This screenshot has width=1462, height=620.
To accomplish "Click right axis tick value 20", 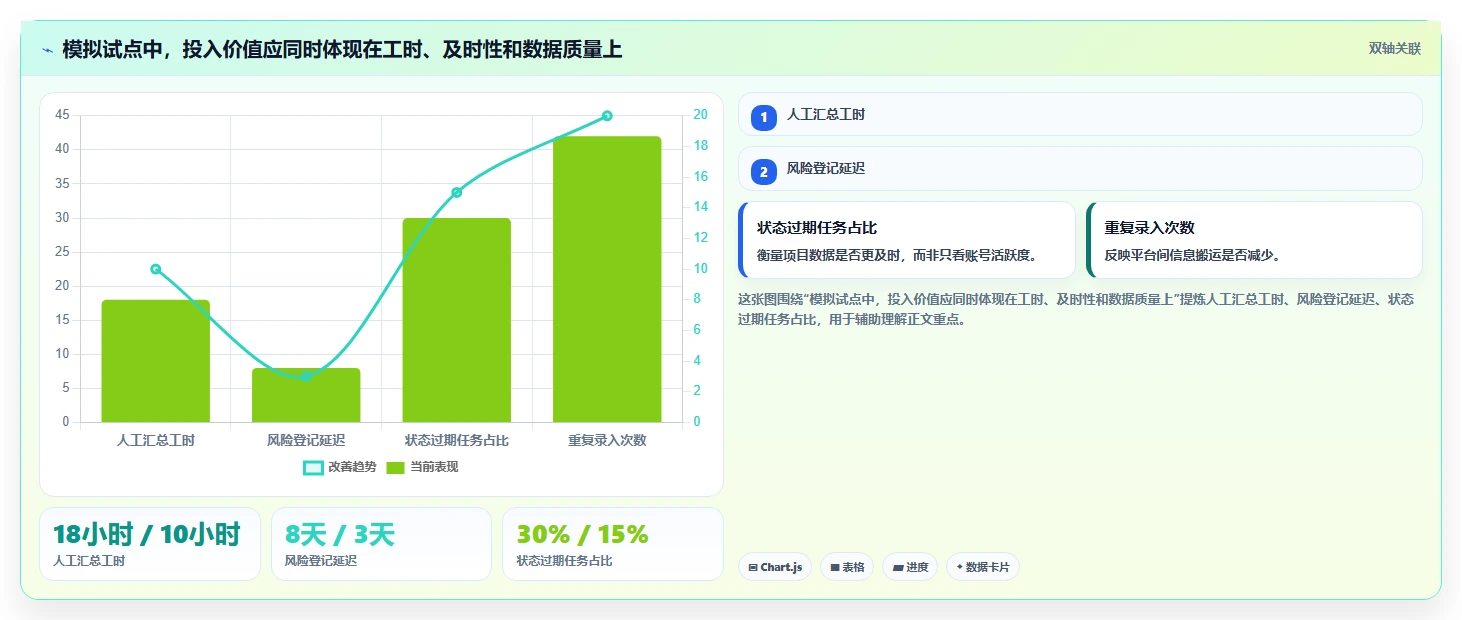I will (x=700, y=115).
